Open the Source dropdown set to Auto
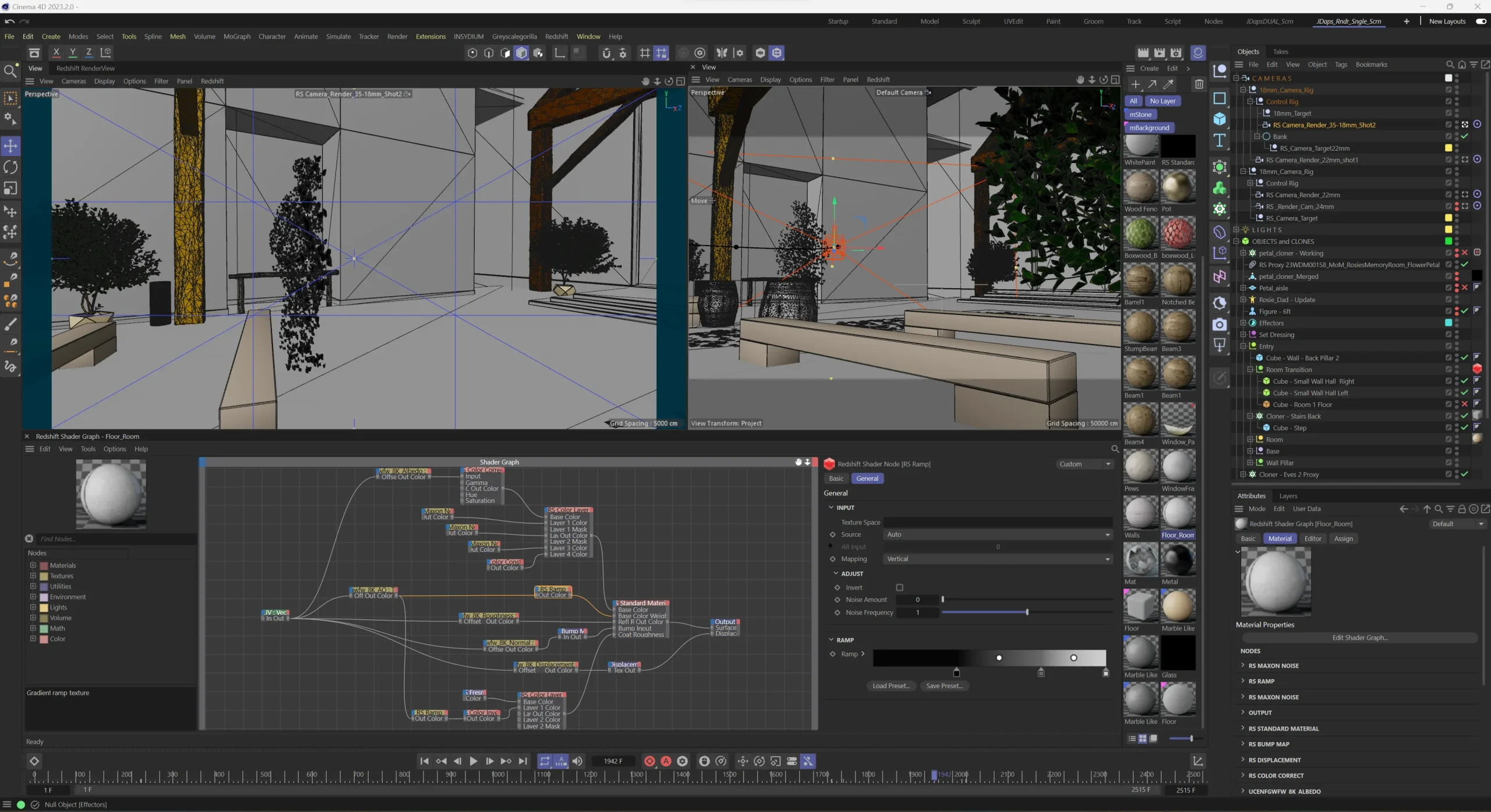 pyautogui.click(x=998, y=535)
